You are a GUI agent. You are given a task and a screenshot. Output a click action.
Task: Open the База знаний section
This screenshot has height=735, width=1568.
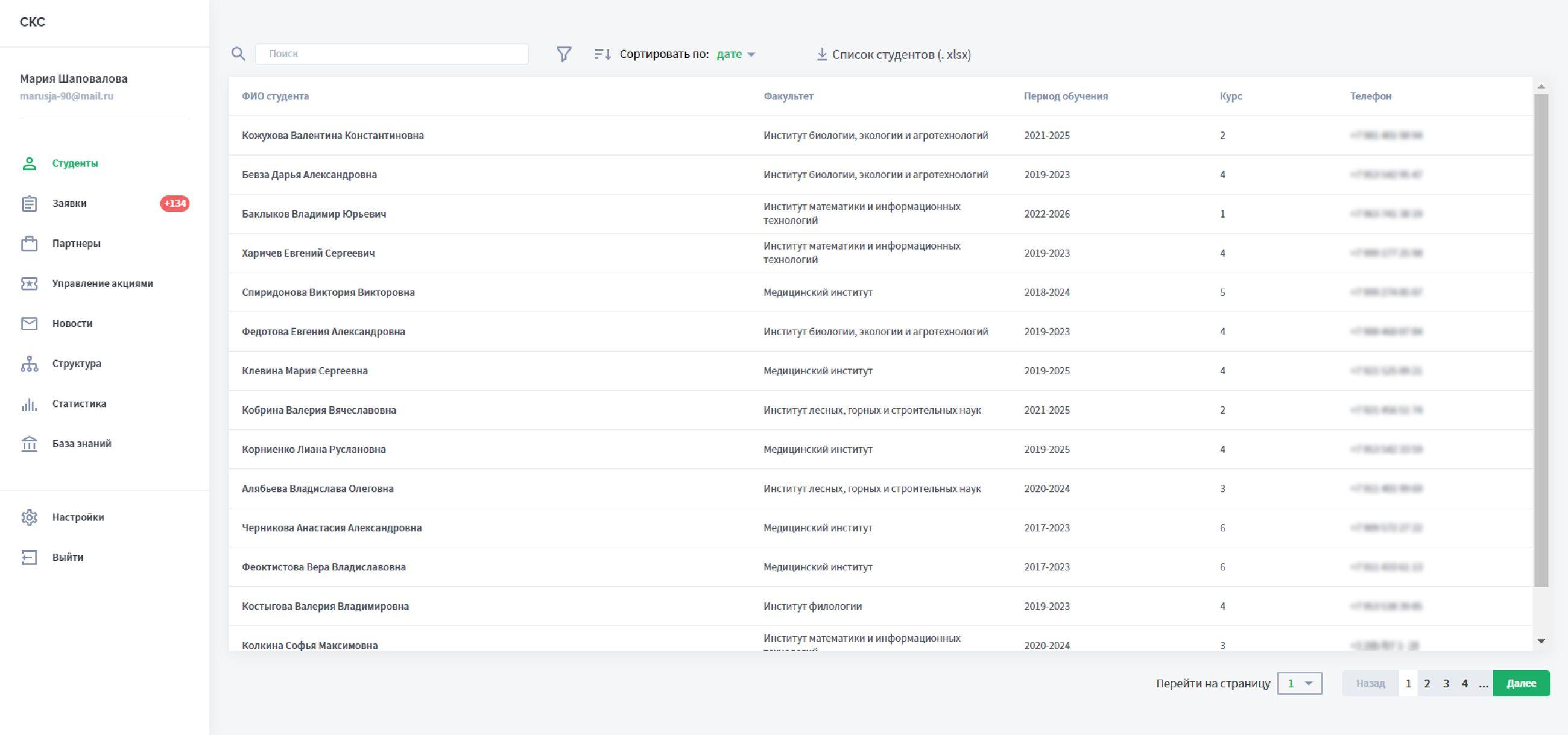81,444
